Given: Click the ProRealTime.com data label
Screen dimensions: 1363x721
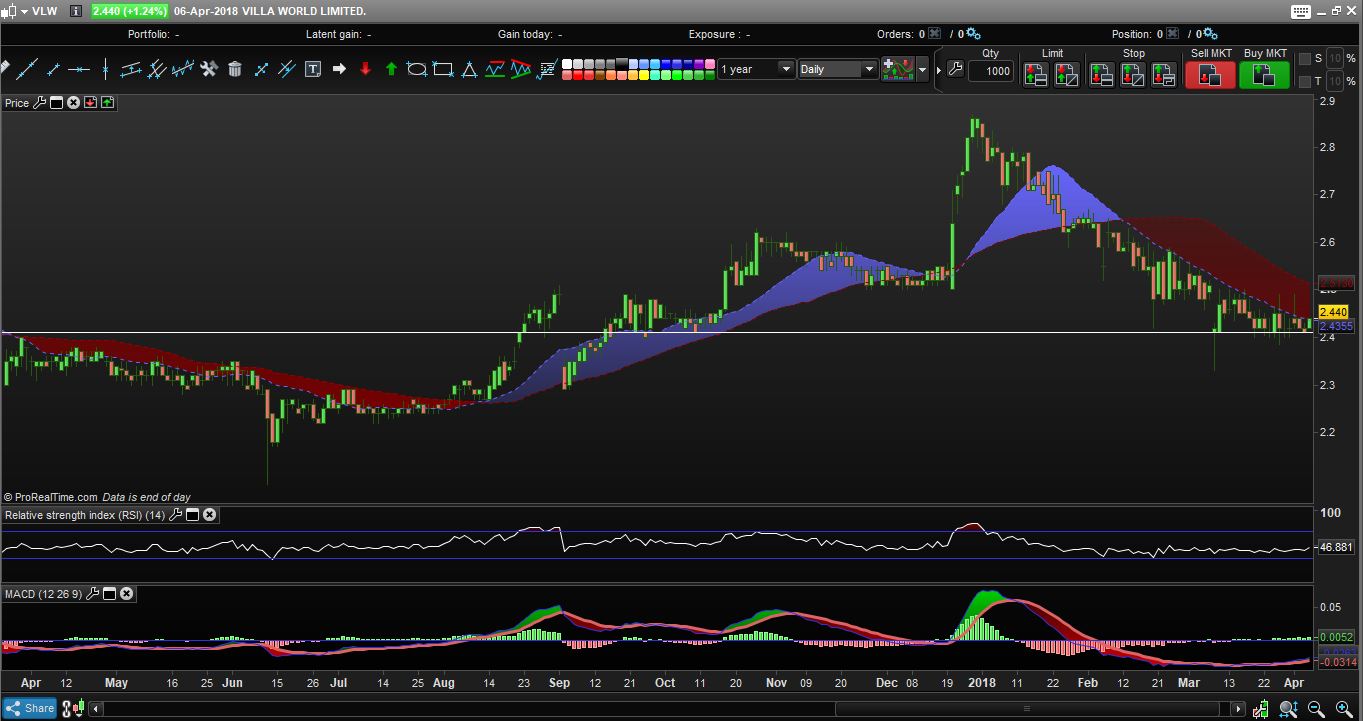Looking at the screenshot, I should pos(97,497).
